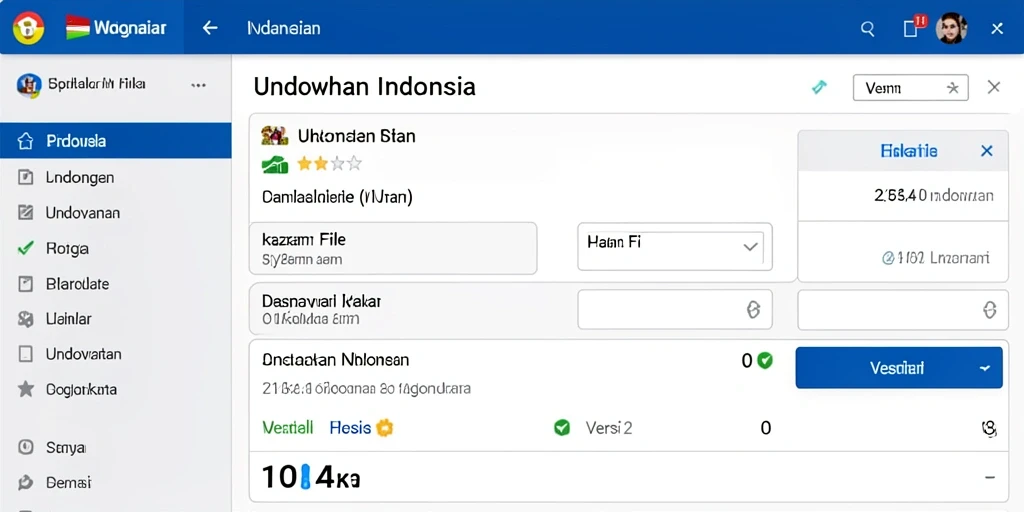Open Senya clock item in sidebar

(66, 447)
